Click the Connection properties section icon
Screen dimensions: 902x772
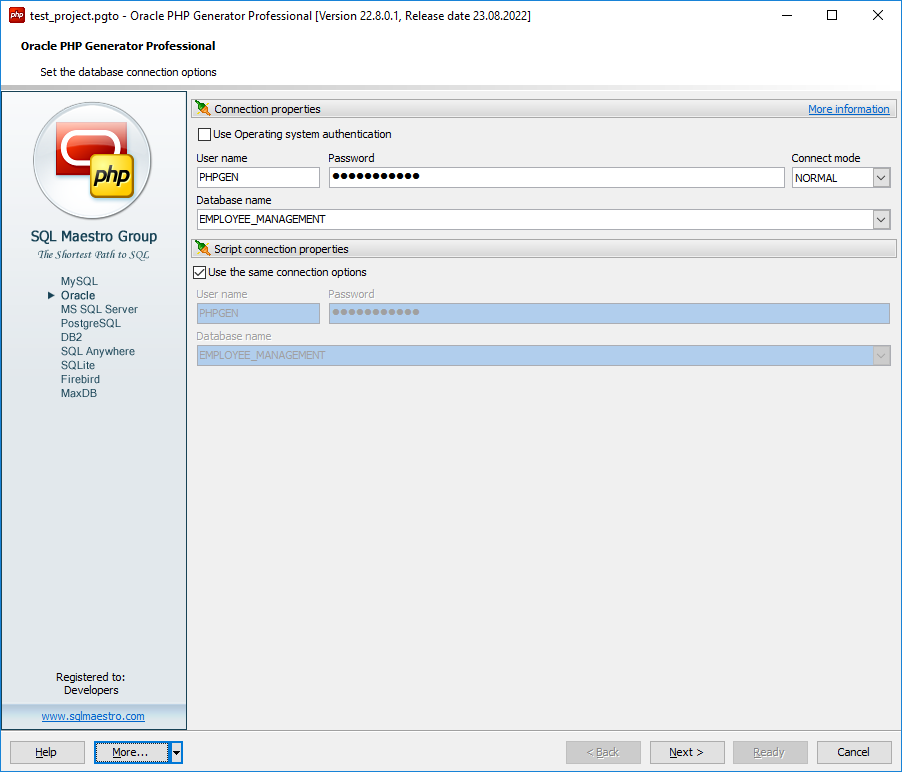pyautogui.click(x=203, y=109)
